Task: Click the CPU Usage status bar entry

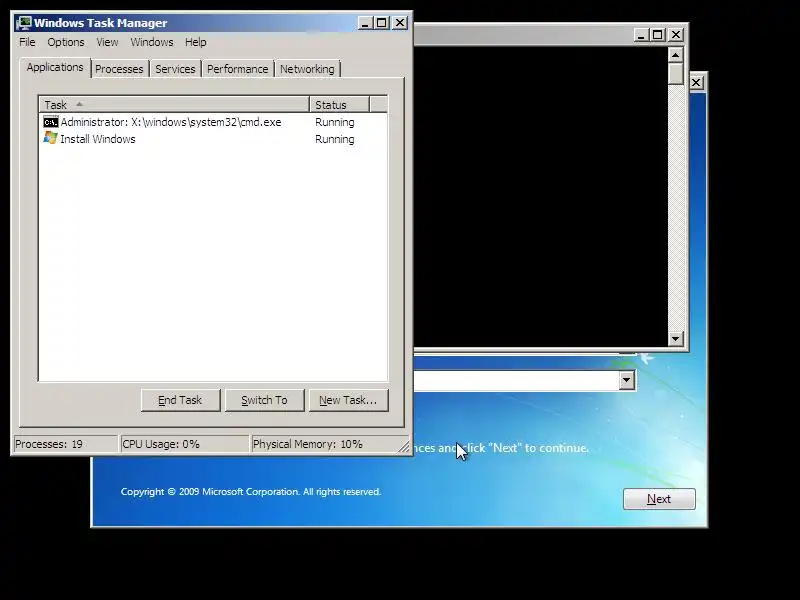Action: 184,444
